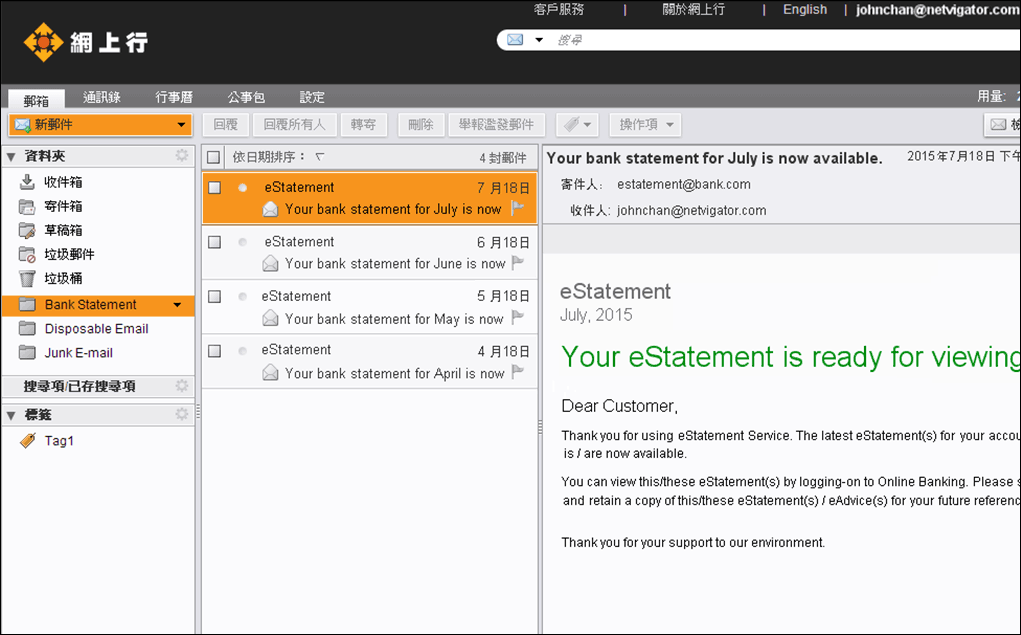
Task: Switch to 通訊錄 tab
Action: click(x=102, y=97)
